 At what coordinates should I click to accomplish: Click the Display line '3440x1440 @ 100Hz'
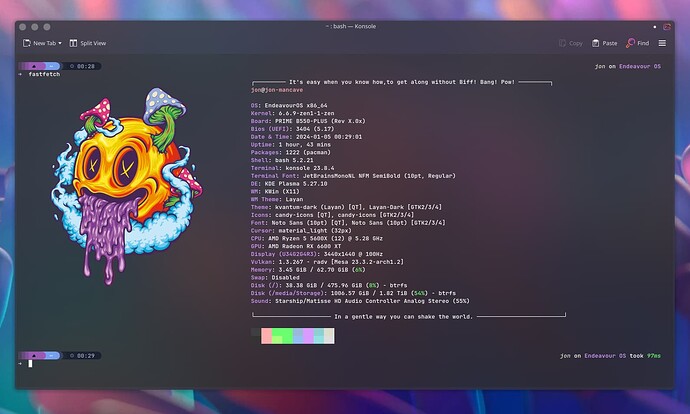click(x=316, y=254)
